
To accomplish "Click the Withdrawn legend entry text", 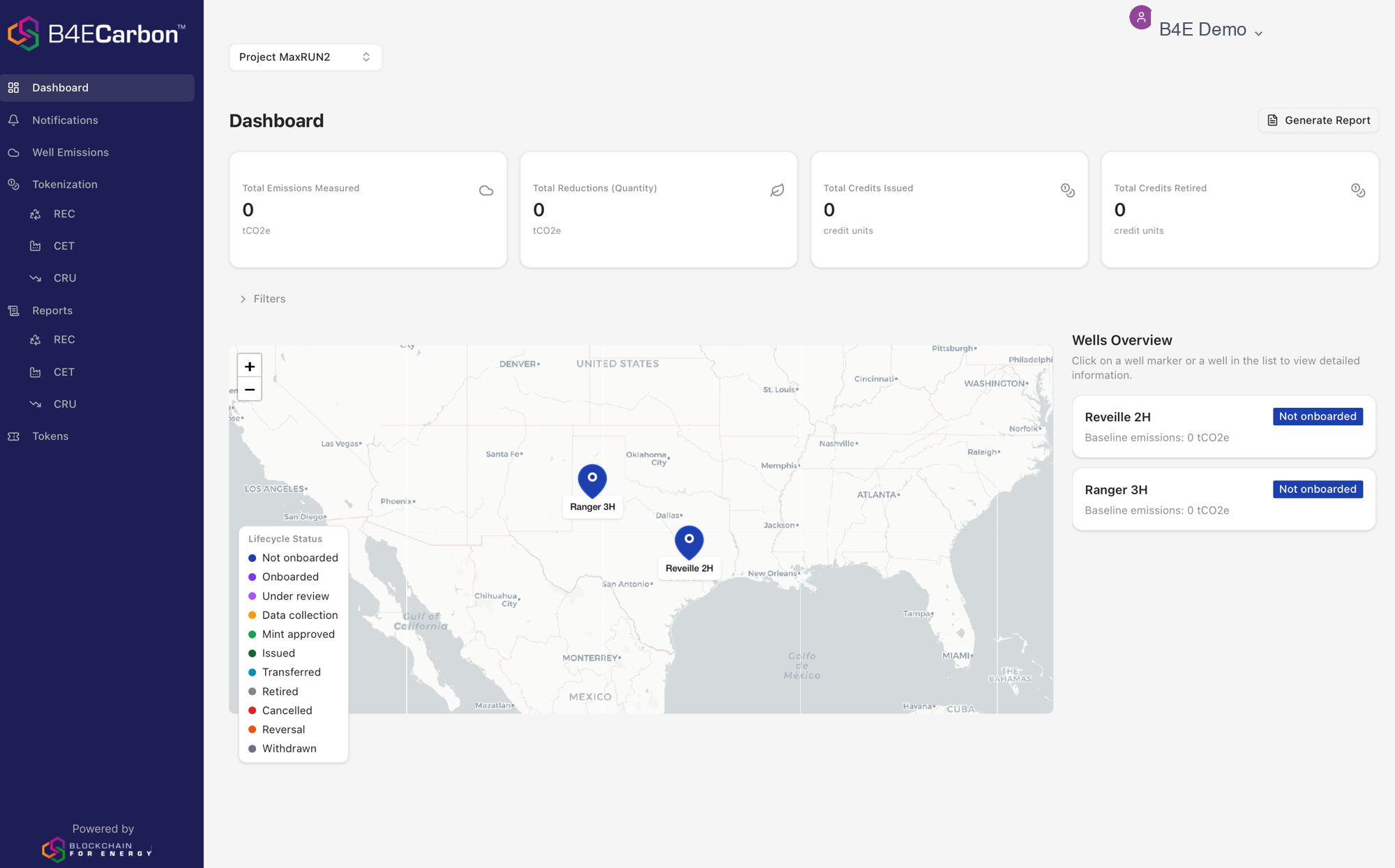I will point(289,749).
